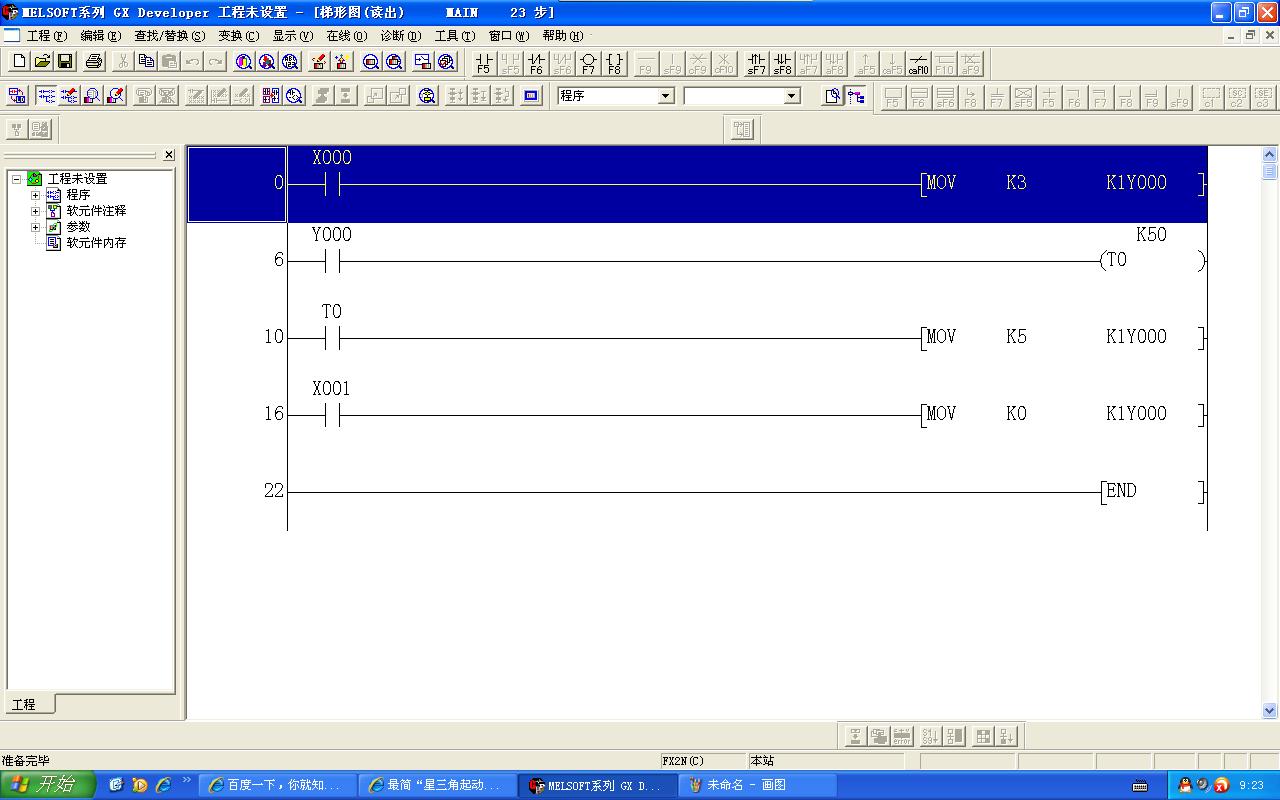The image size is (1280, 800).
Task: Toggle the invert operation result caF10 button
Action: point(918,63)
